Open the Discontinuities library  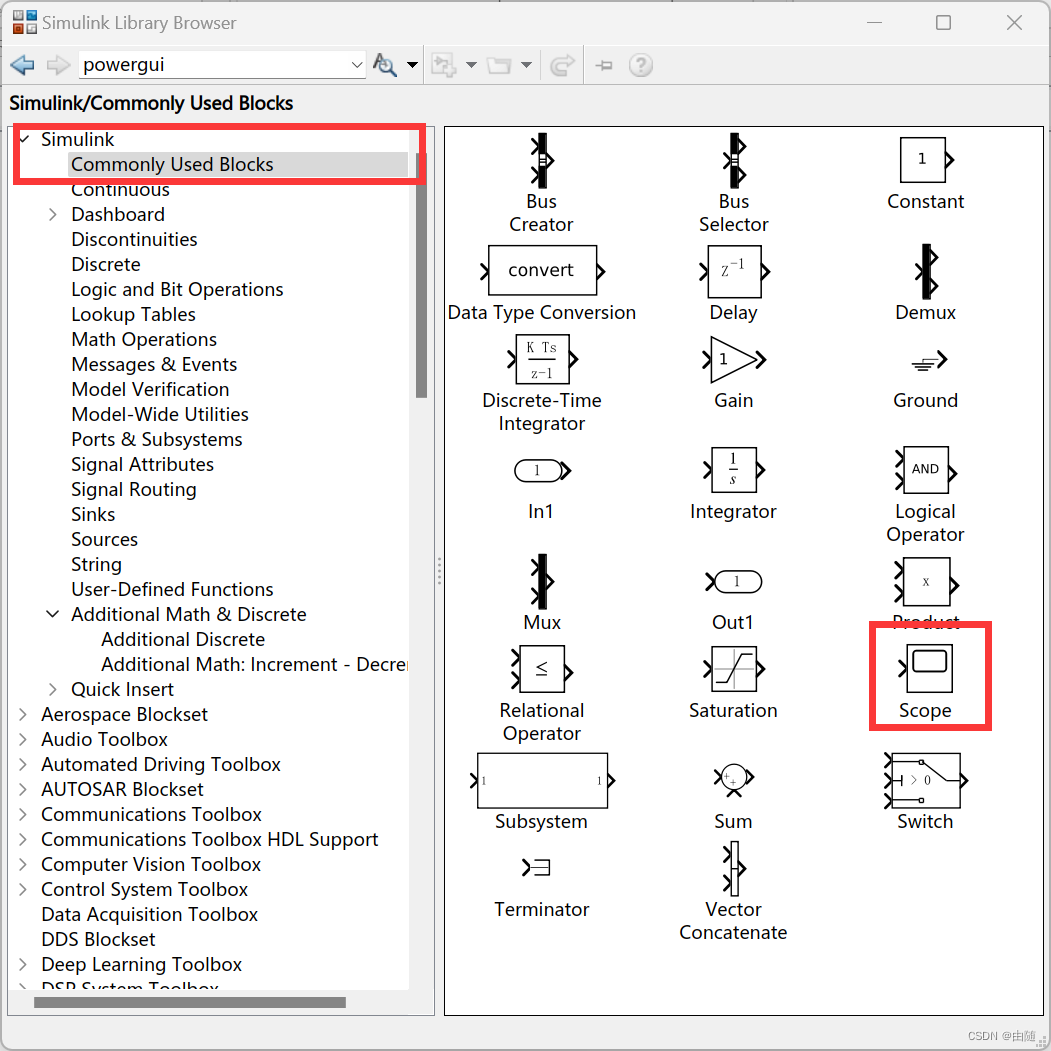134,239
